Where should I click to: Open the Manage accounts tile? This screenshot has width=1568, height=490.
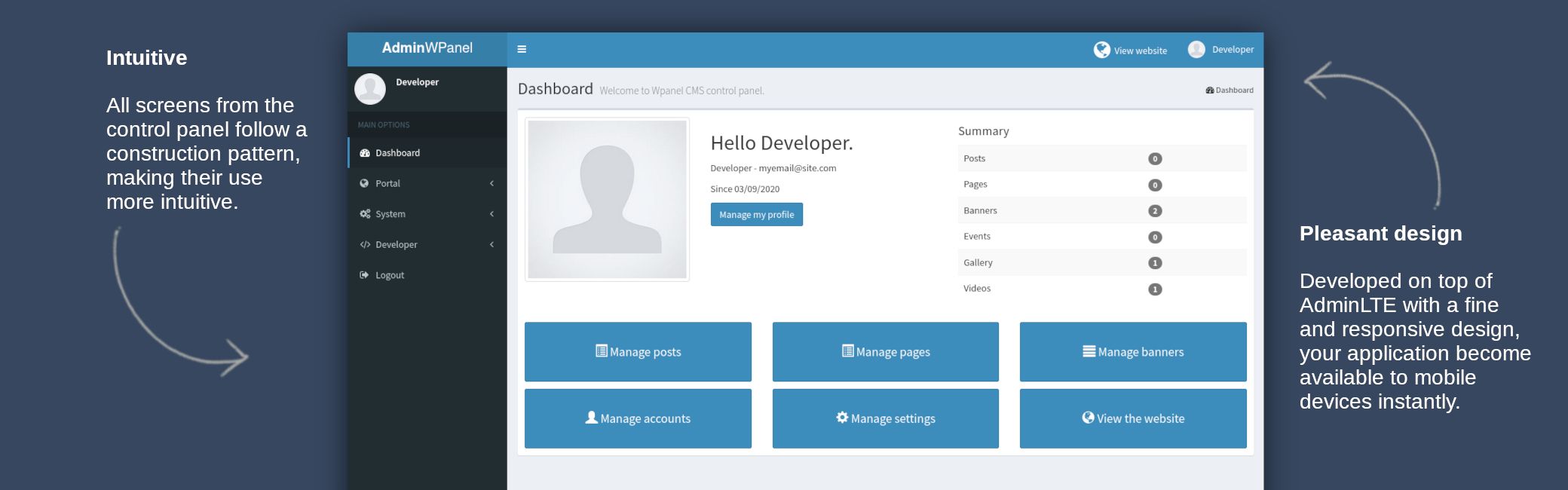(x=638, y=418)
